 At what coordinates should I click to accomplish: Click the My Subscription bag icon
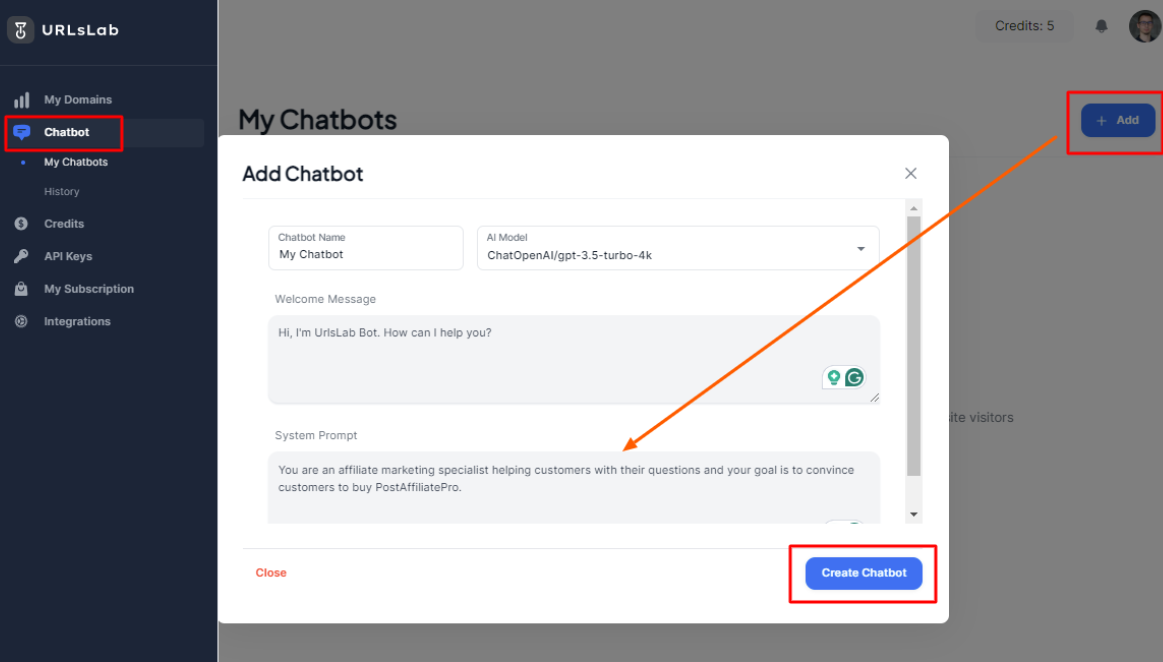pyautogui.click(x=22, y=288)
